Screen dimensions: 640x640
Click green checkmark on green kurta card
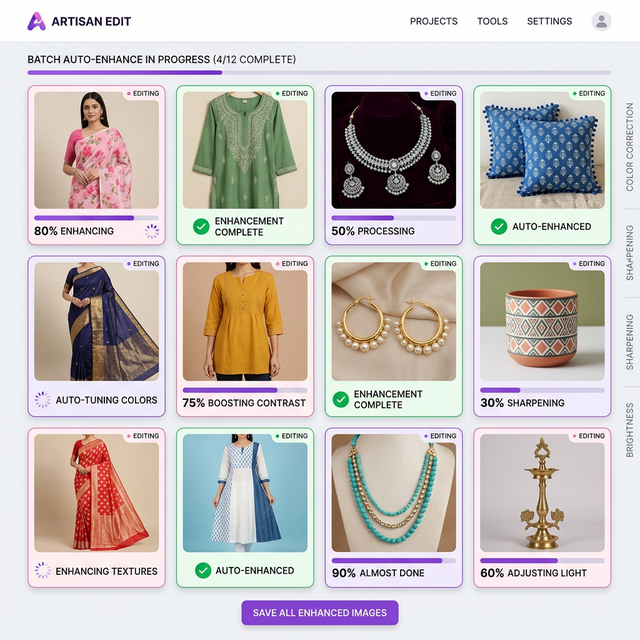pyautogui.click(x=201, y=226)
